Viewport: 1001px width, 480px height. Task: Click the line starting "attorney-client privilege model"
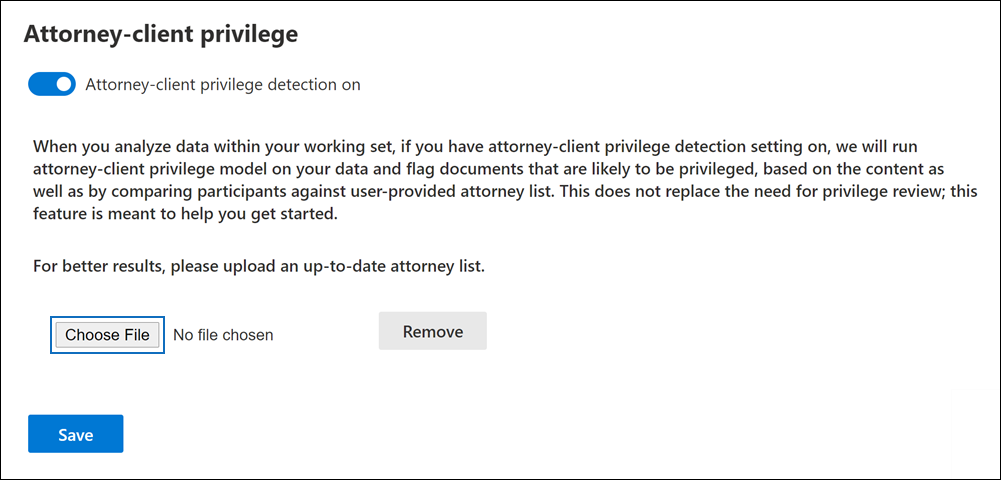(480, 166)
